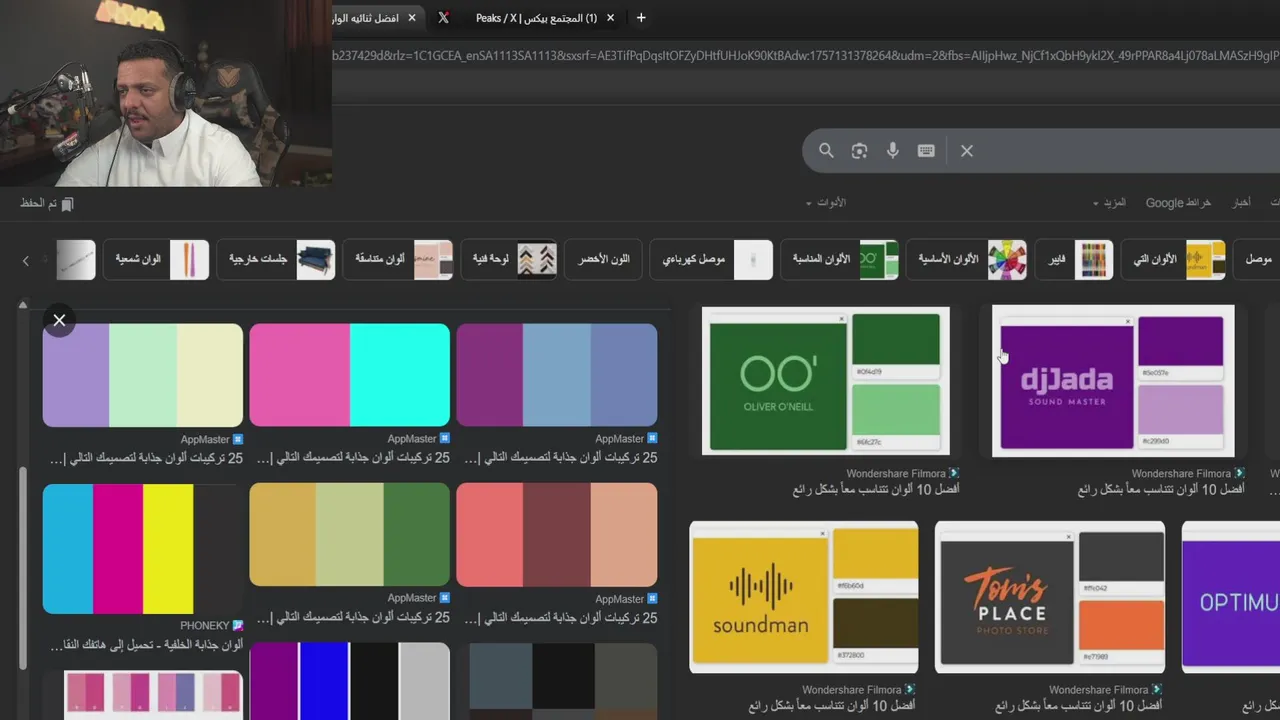Image resolution: width=1280 pixels, height=720 pixels.
Task: Select the الألوان الأساسية suggestion chip
Action: [x=967, y=260]
